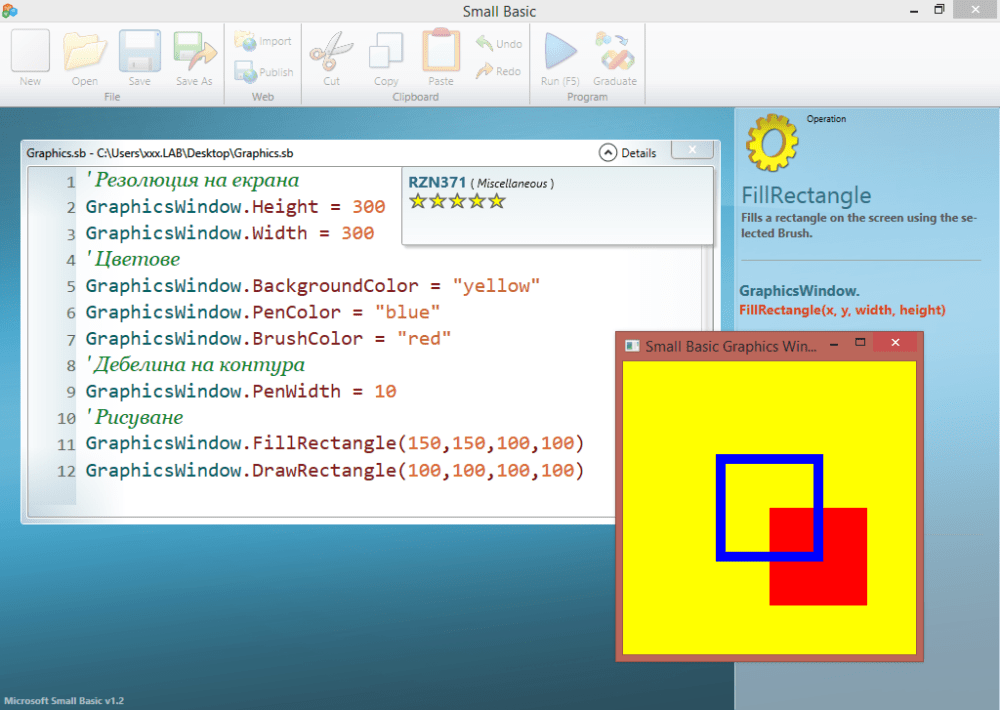1000x710 pixels.
Task: Click the "red" string on line 7
Action: pos(424,338)
